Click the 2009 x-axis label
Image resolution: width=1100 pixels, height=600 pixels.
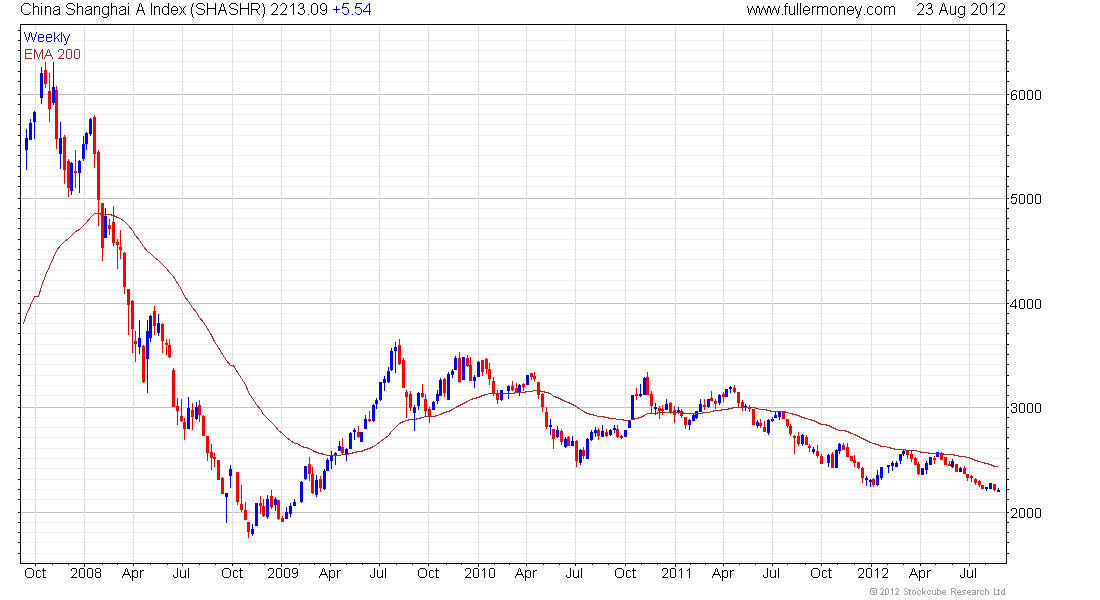tap(283, 573)
